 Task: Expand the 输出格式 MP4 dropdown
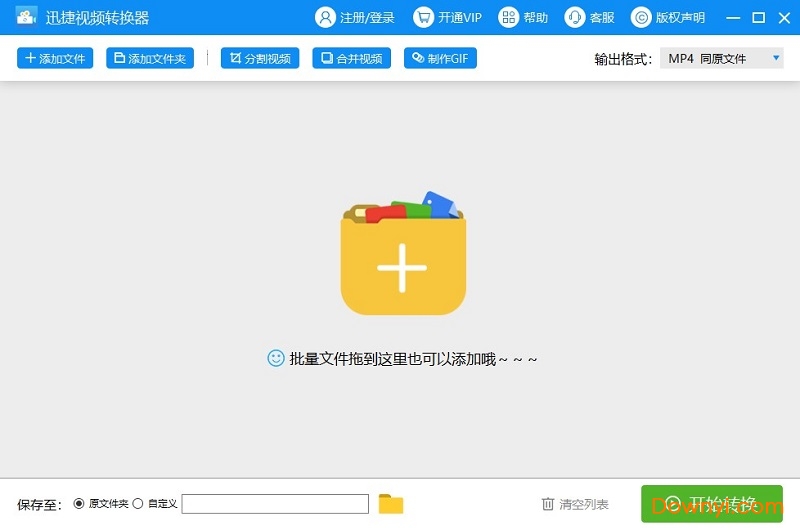[721, 59]
